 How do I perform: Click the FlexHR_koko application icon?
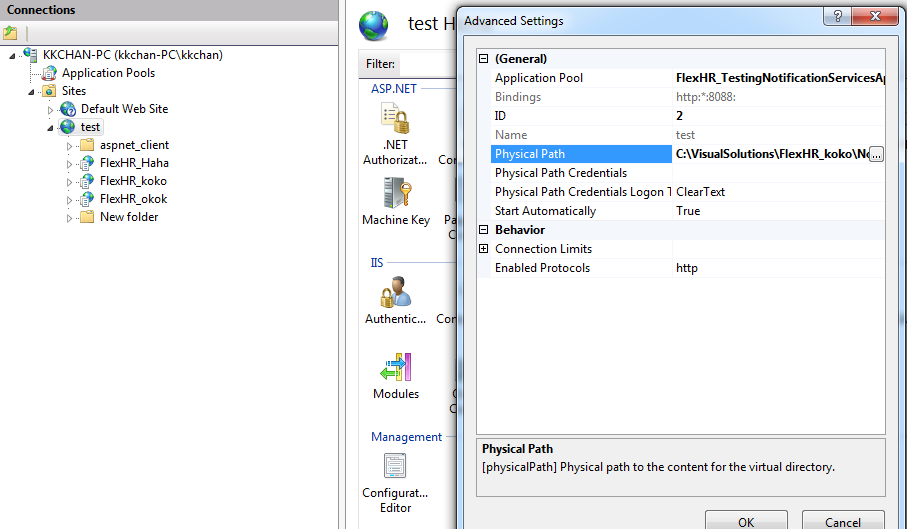pos(87,181)
